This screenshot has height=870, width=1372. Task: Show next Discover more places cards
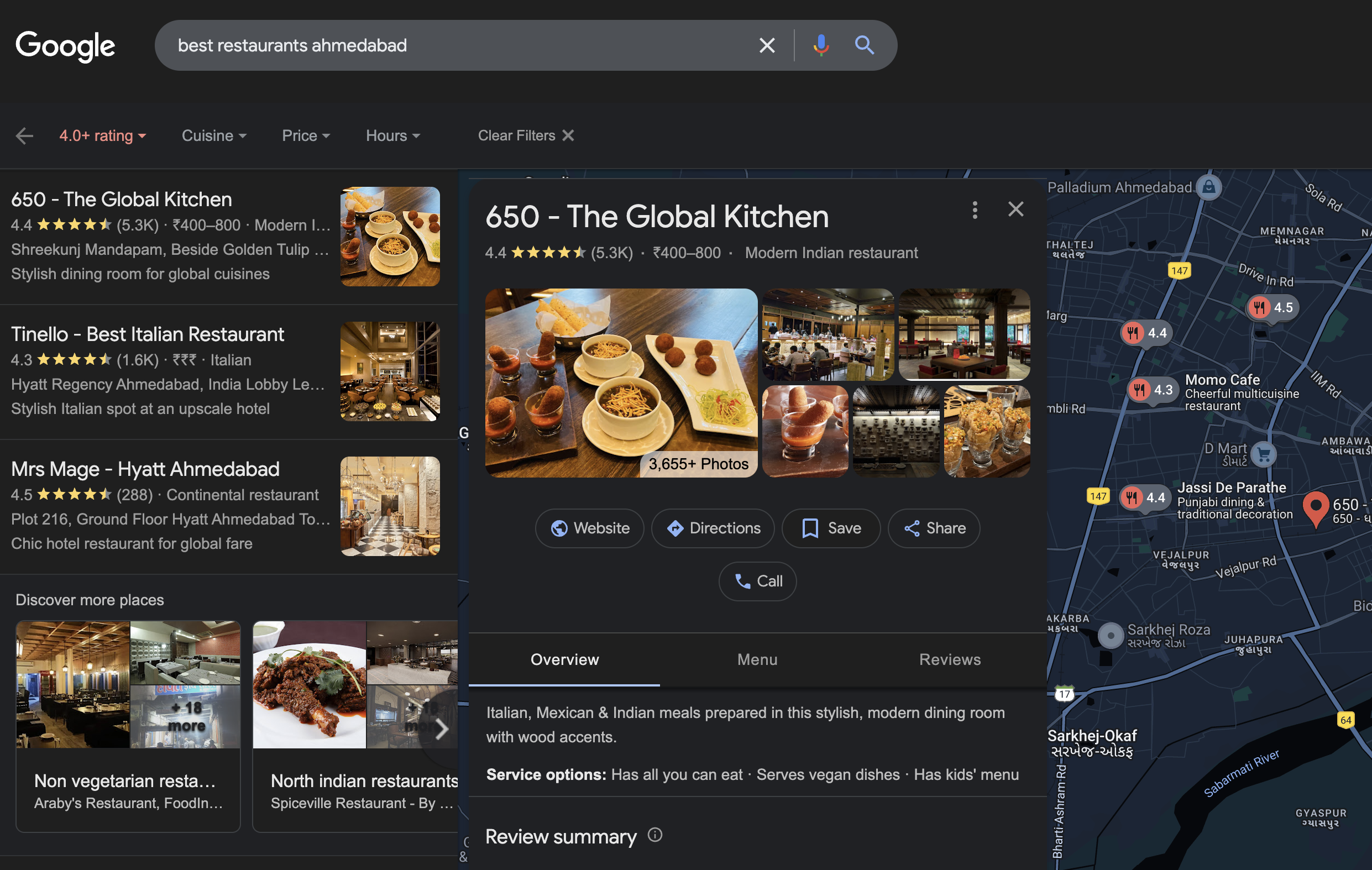[x=442, y=728]
